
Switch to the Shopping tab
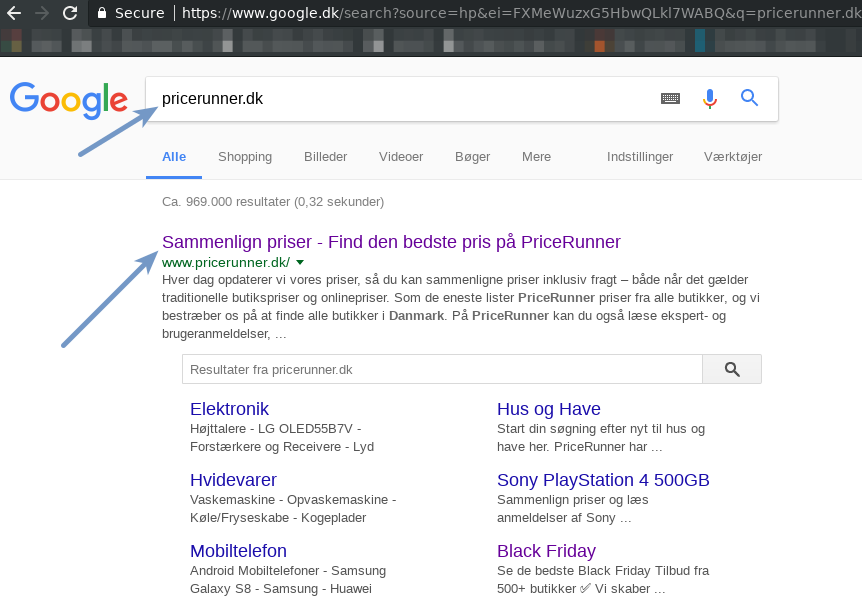point(245,157)
